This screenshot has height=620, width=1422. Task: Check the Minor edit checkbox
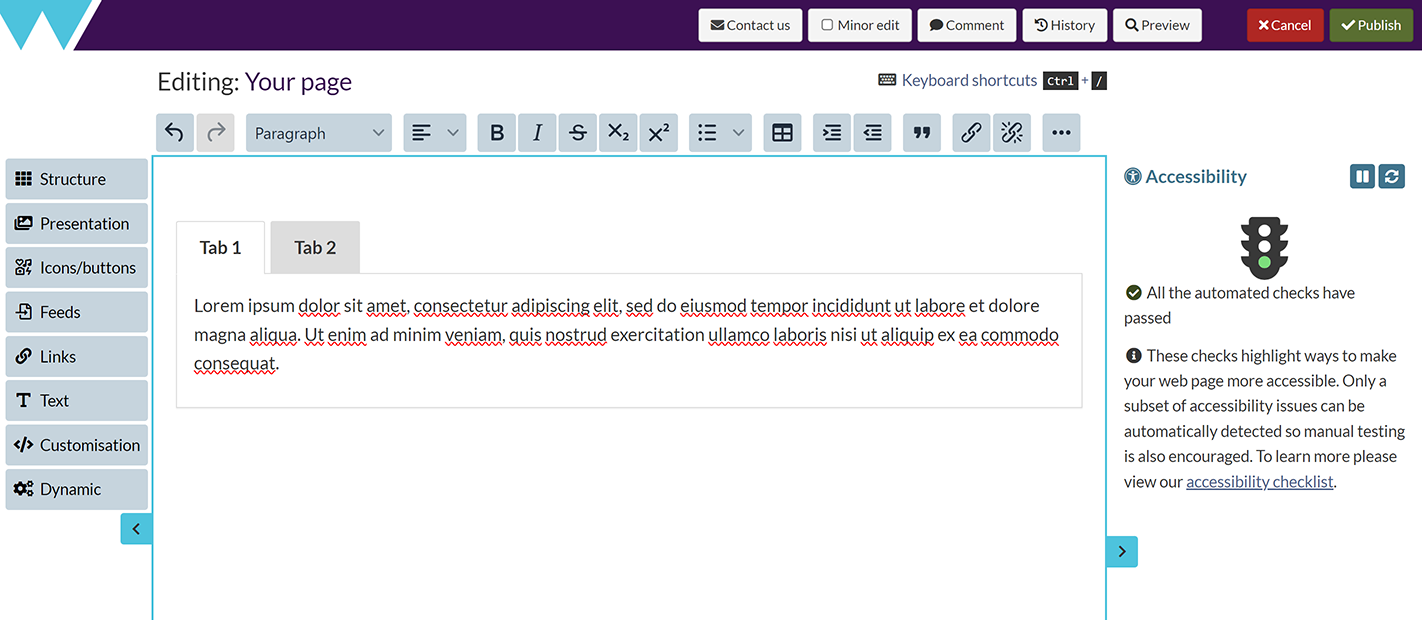[x=827, y=25]
